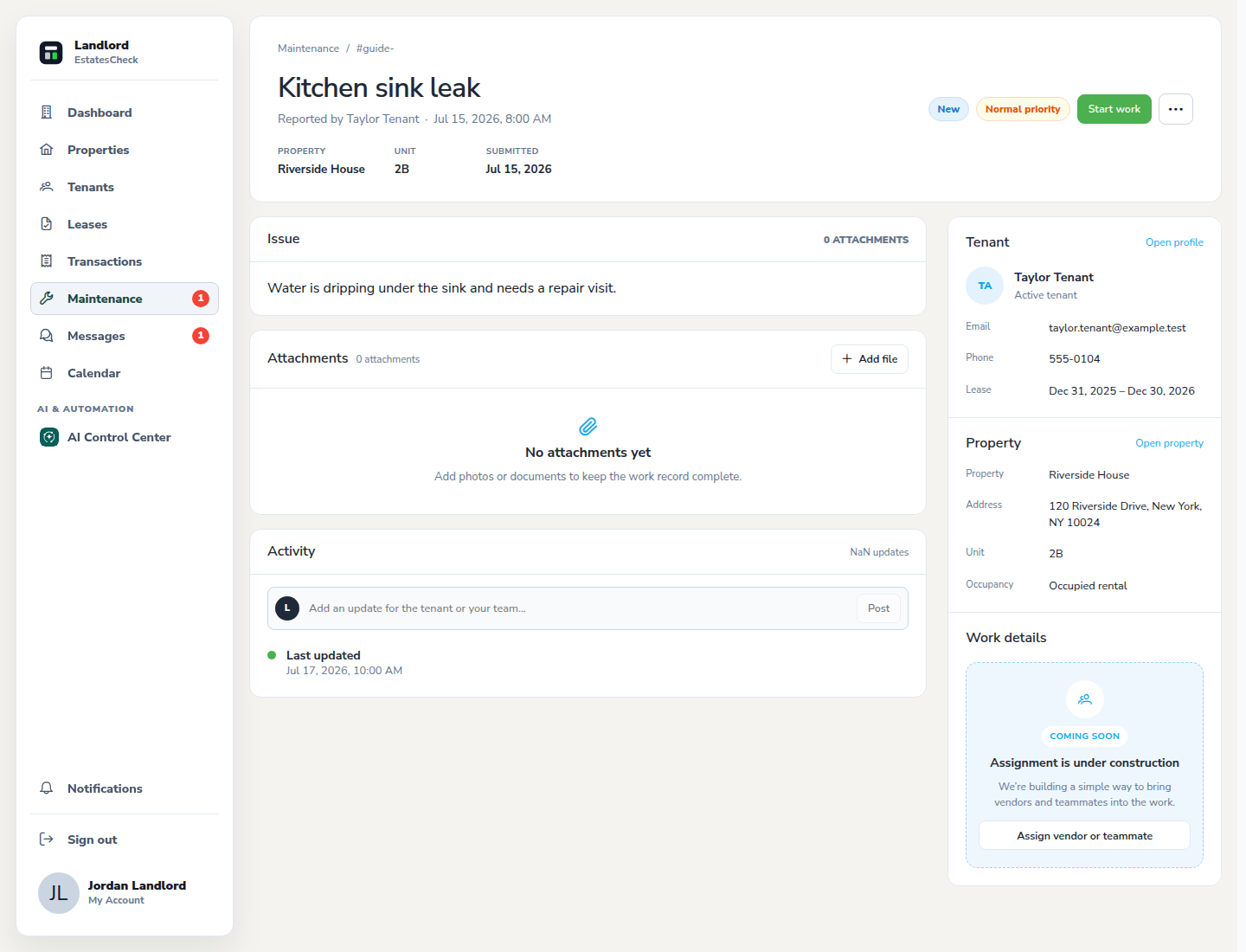Click the New status badge
The height and width of the screenshot is (952, 1246).
point(948,109)
